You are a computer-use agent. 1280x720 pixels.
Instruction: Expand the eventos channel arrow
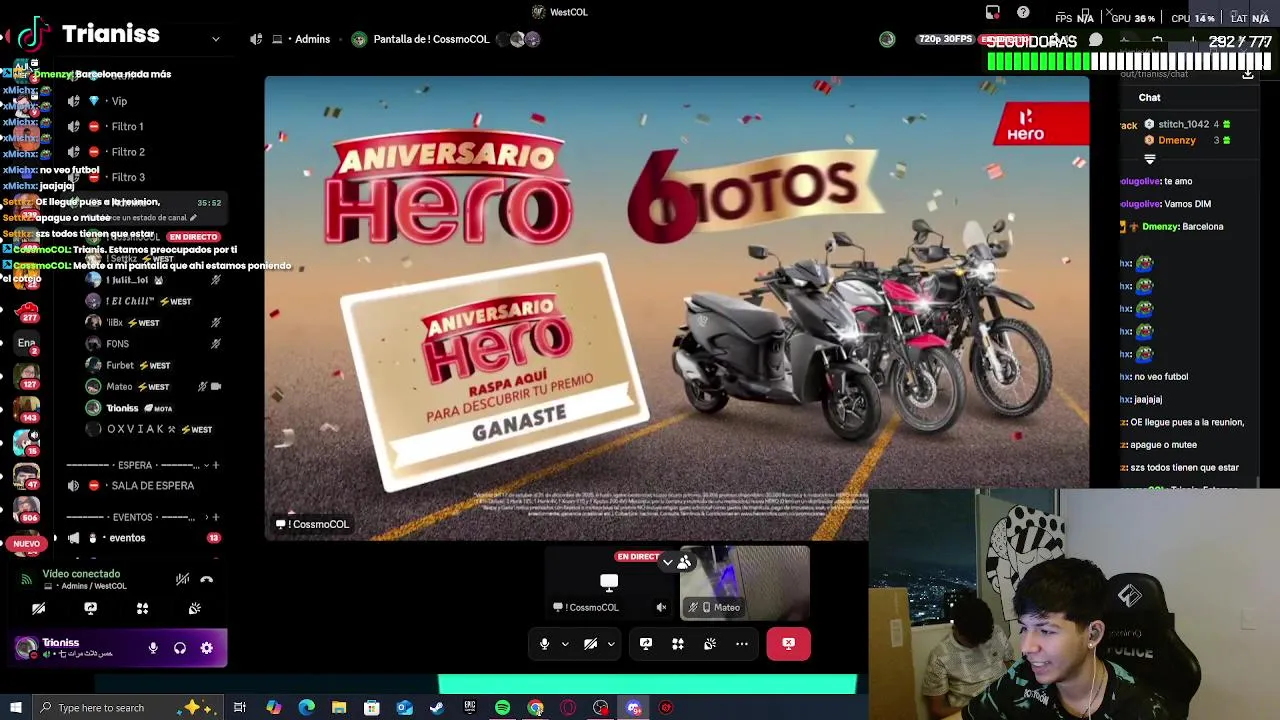tap(55, 538)
